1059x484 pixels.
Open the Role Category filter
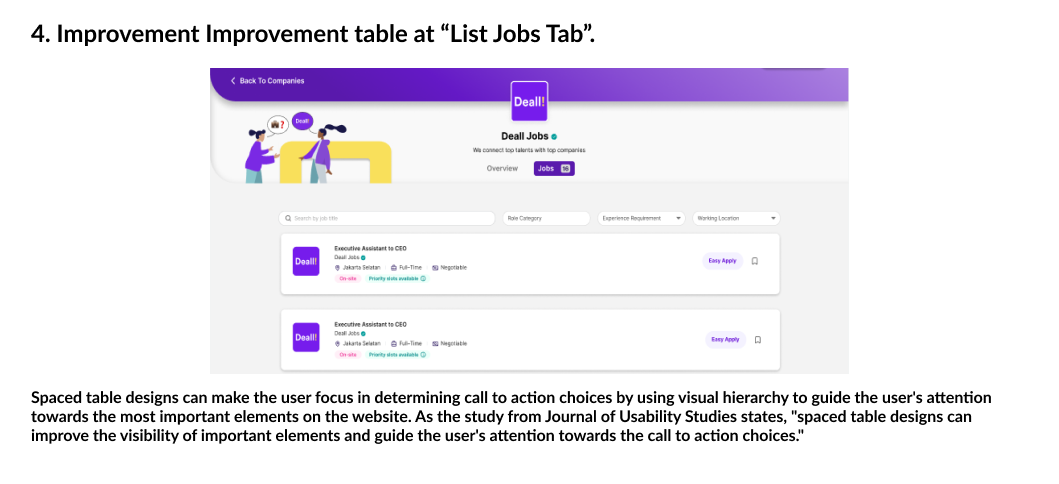click(546, 218)
